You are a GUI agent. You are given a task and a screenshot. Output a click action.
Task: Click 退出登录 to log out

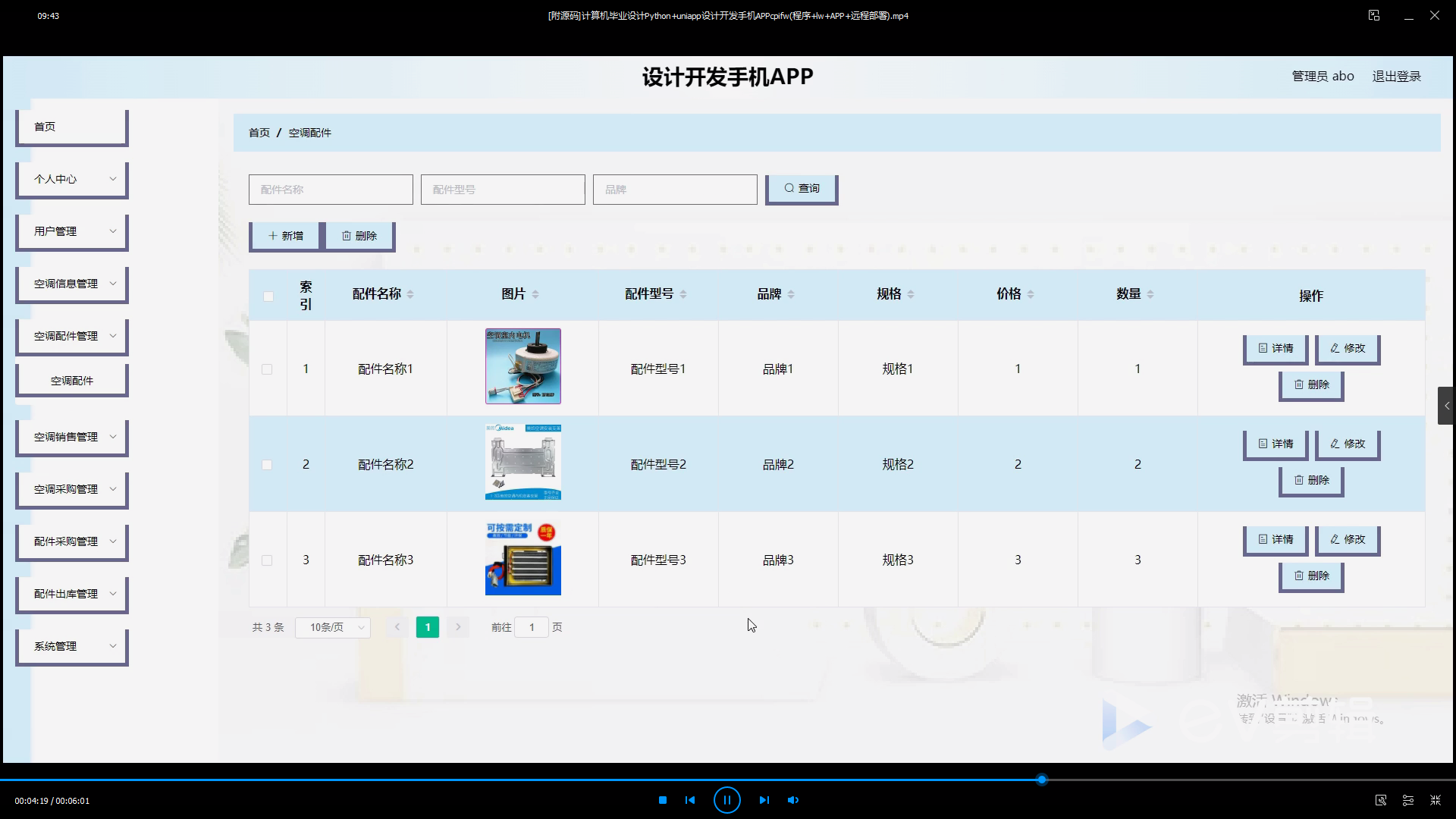[x=1396, y=77]
